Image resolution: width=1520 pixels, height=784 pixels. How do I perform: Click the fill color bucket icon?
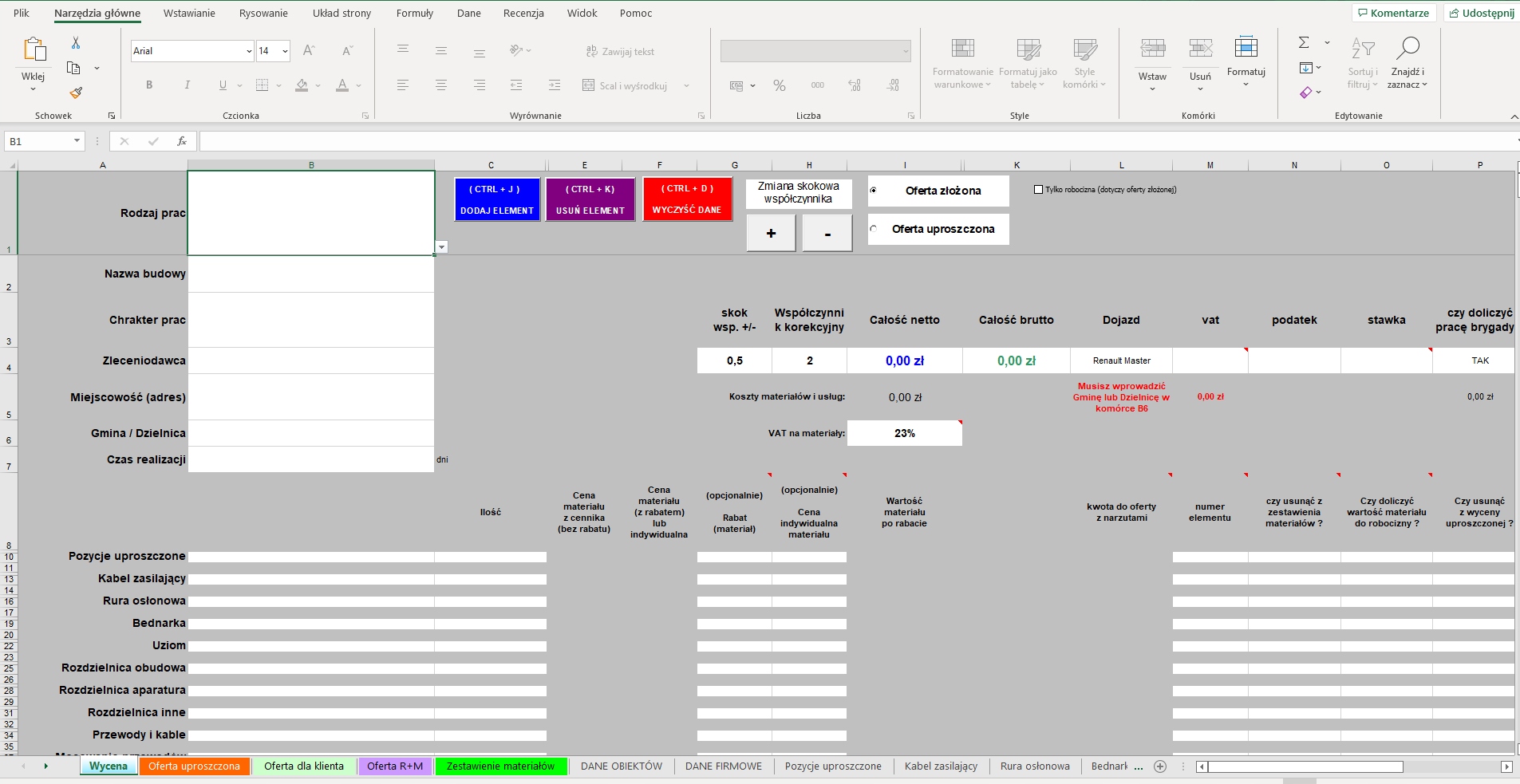pos(302,85)
